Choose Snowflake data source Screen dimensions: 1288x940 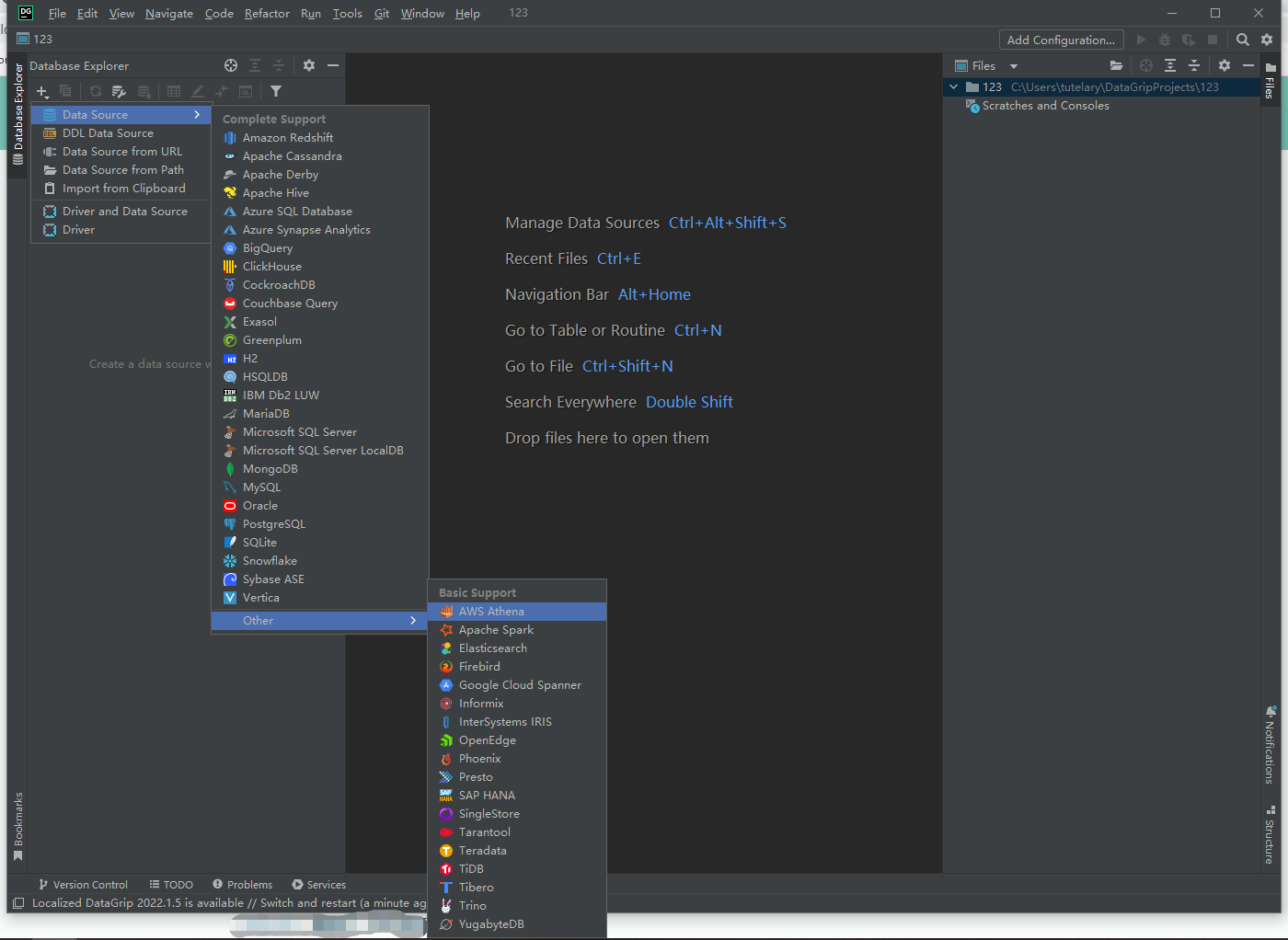320,561
